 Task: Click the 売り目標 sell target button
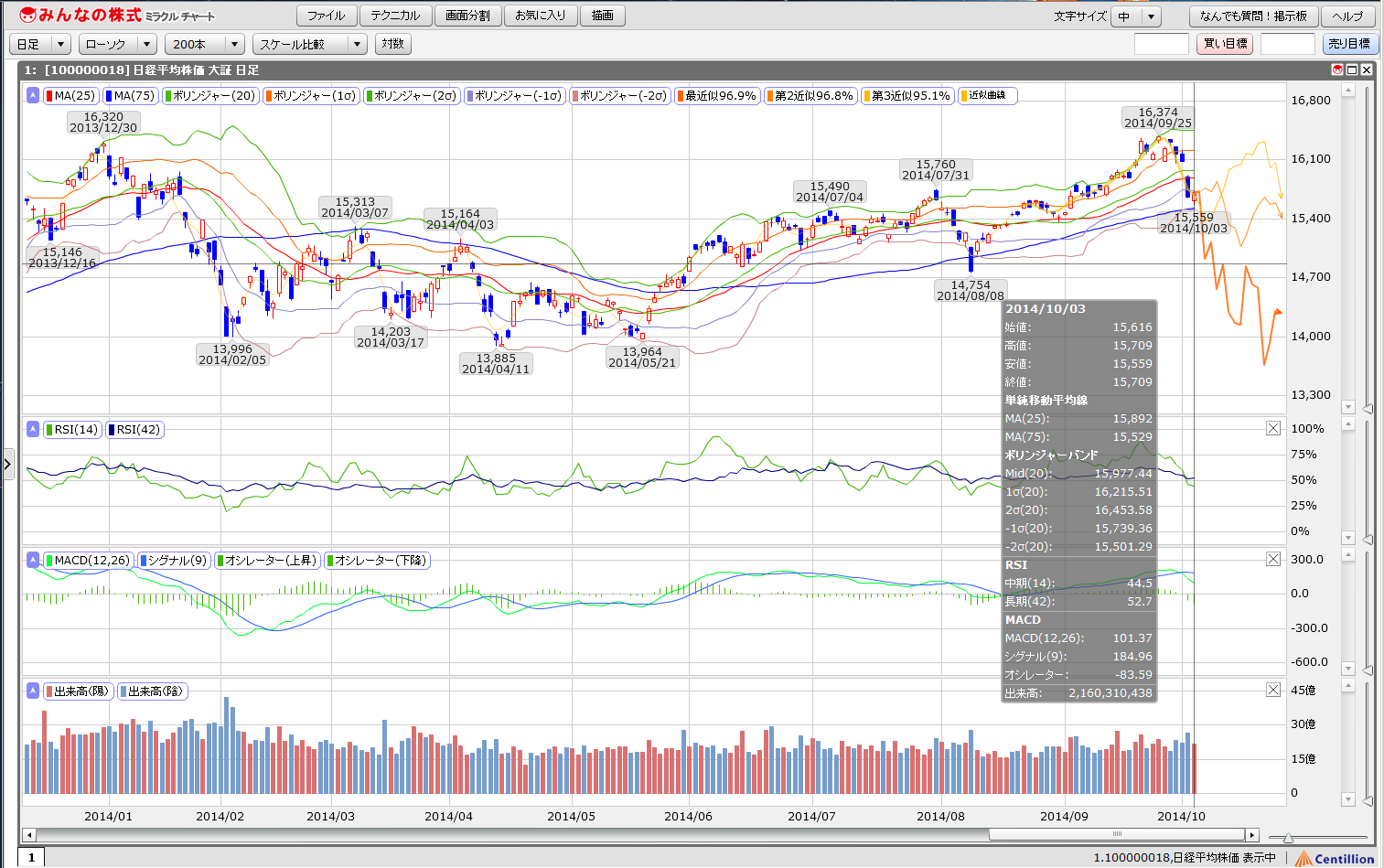pyautogui.click(x=1348, y=44)
